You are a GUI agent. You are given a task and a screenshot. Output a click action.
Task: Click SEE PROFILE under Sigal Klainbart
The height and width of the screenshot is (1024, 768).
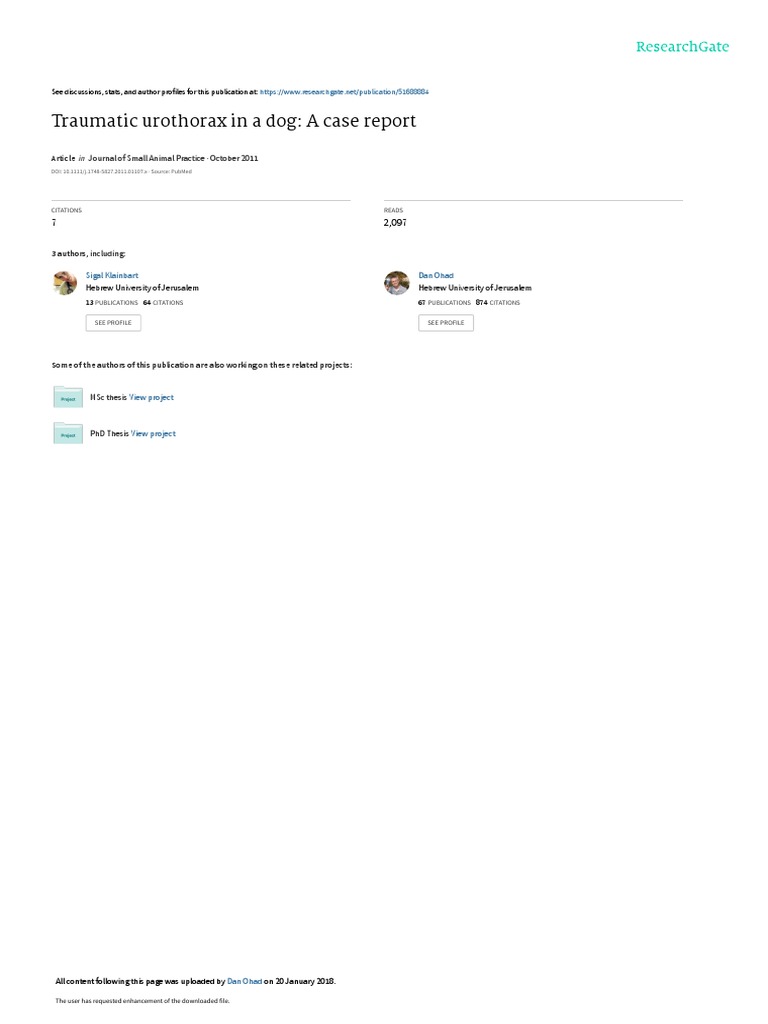click(113, 323)
